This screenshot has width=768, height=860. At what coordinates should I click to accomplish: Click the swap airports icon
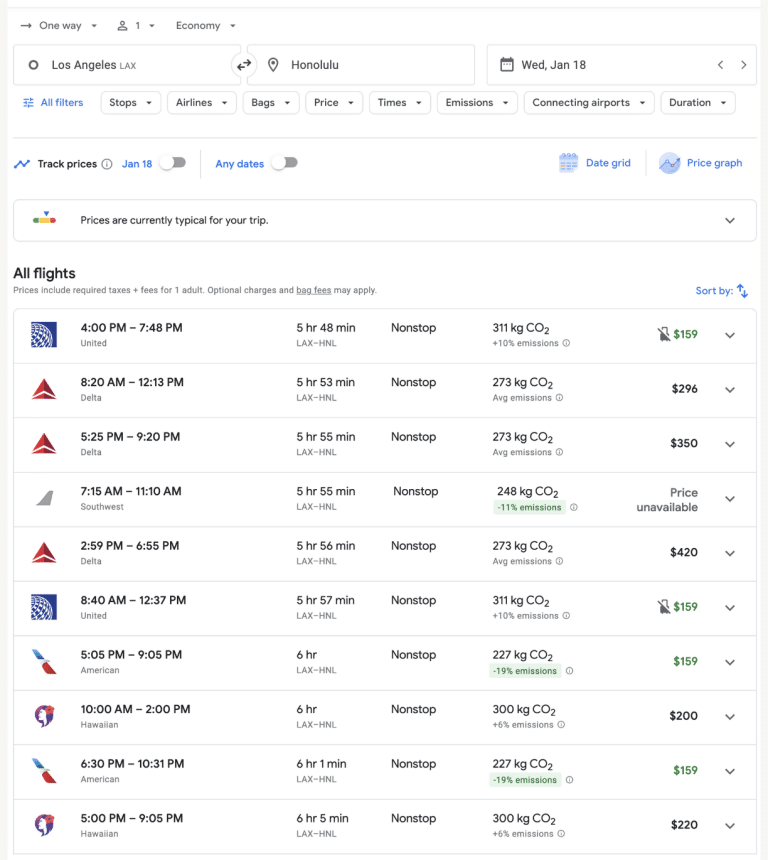[243, 64]
